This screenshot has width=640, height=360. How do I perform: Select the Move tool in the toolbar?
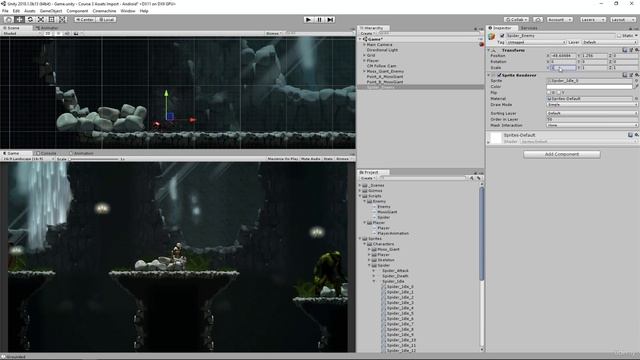(x=19, y=20)
